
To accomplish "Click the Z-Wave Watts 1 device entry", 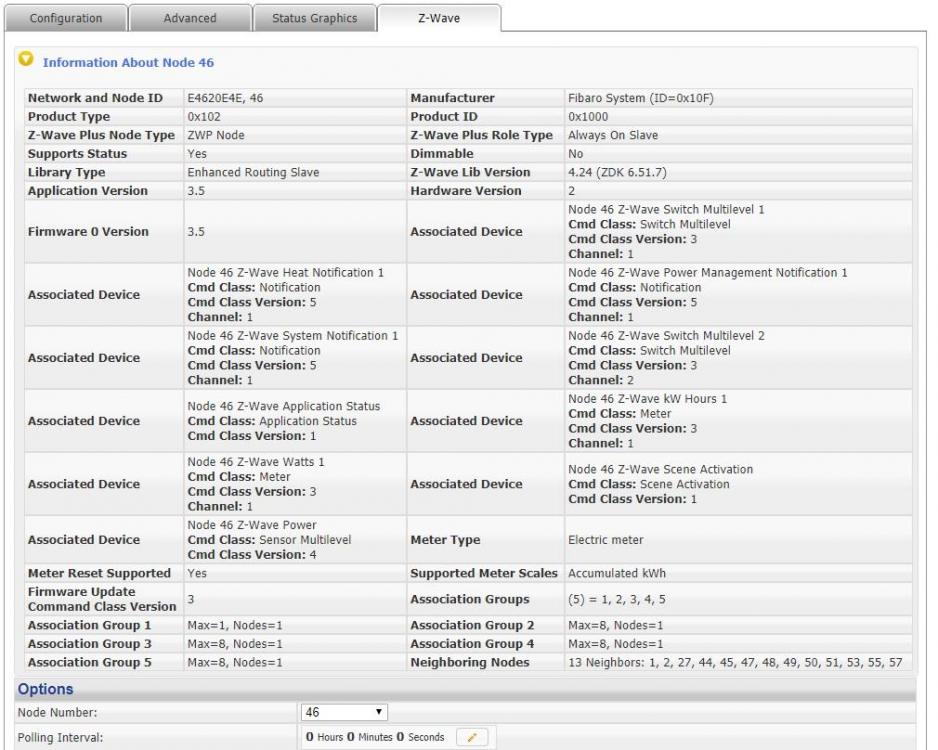I will tap(256, 462).
